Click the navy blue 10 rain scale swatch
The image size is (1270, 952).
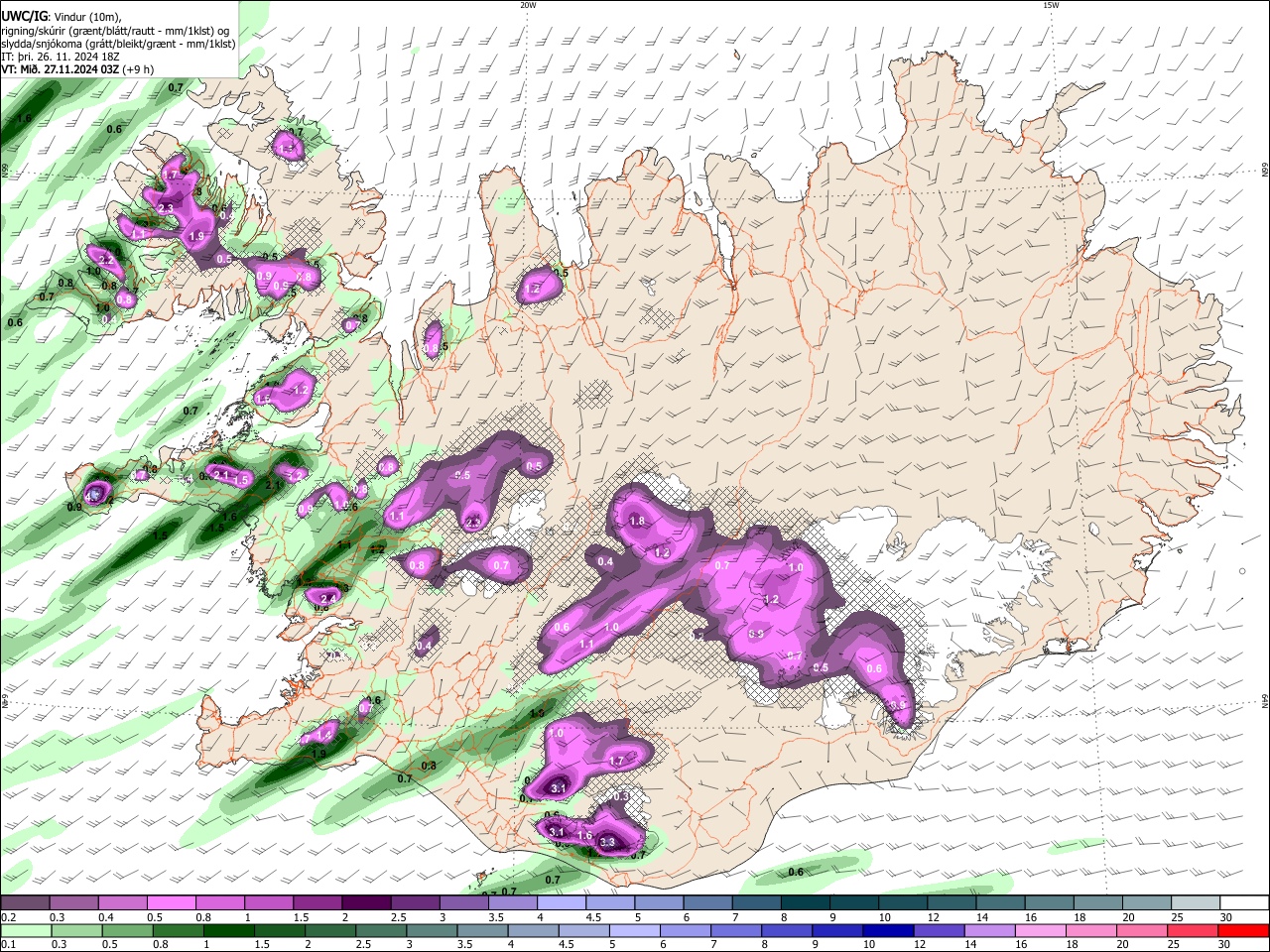tap(887, 930)
